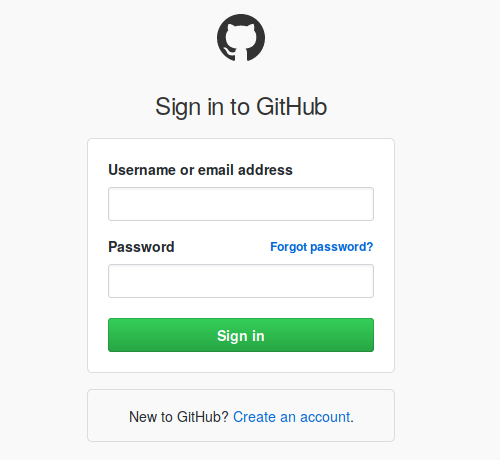Click the period after Create an account
Image resolution: width=500 pixels, height=460 pixels.
(352, 421)
